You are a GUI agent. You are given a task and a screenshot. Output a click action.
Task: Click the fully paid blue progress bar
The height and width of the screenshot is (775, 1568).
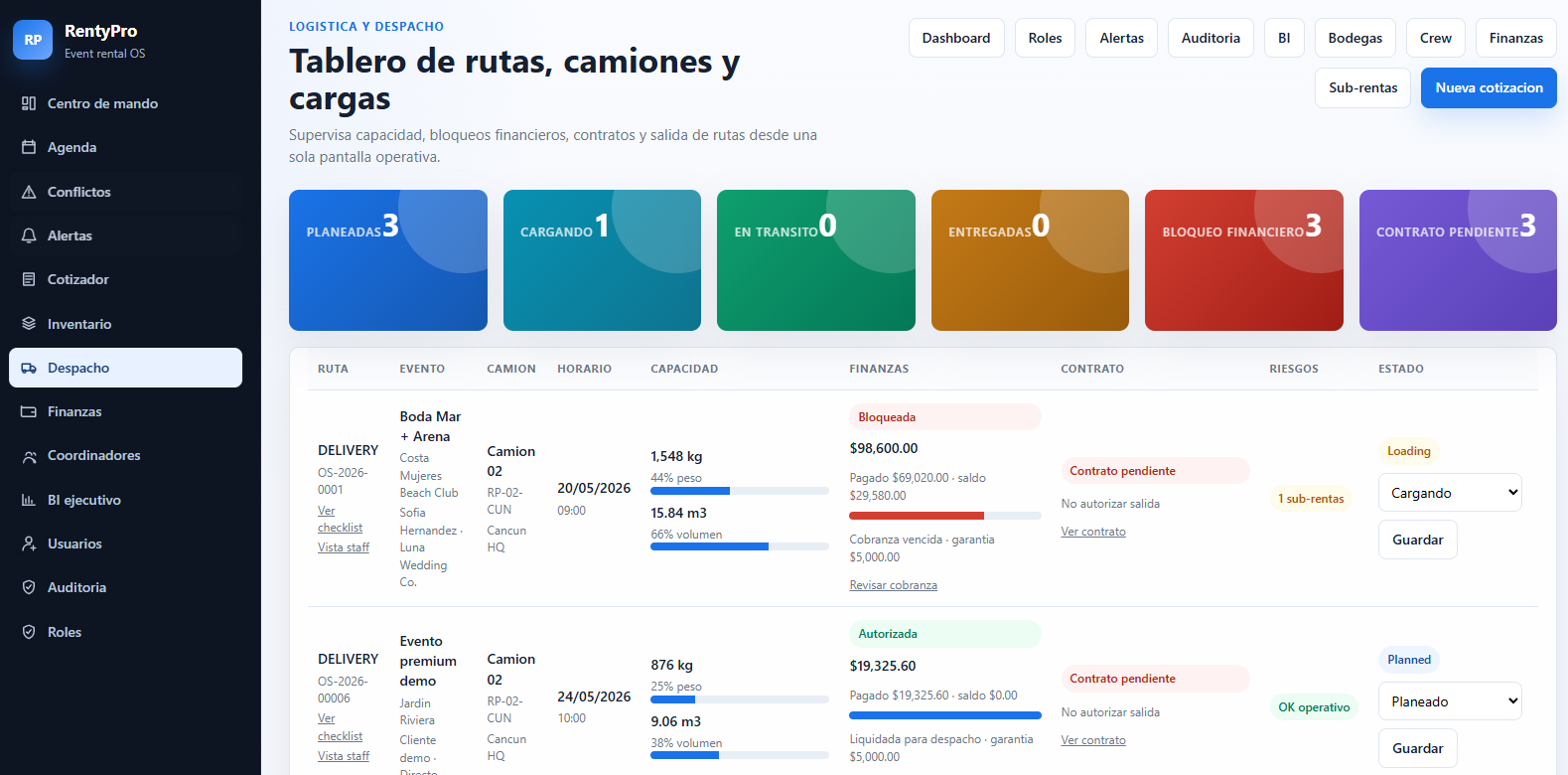[945, 715]
